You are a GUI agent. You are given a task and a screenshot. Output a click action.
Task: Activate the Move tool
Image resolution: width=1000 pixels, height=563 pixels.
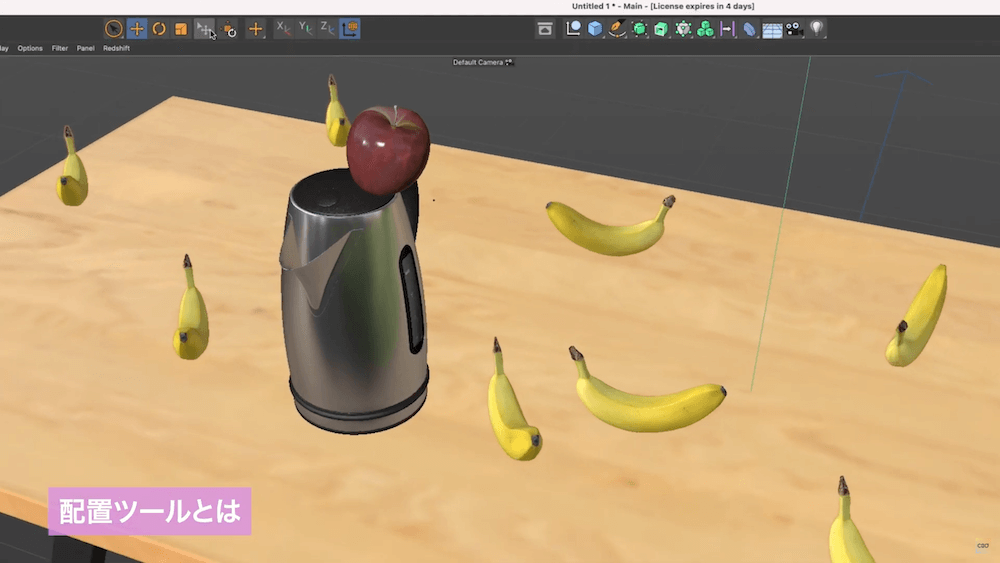point(136,29)
